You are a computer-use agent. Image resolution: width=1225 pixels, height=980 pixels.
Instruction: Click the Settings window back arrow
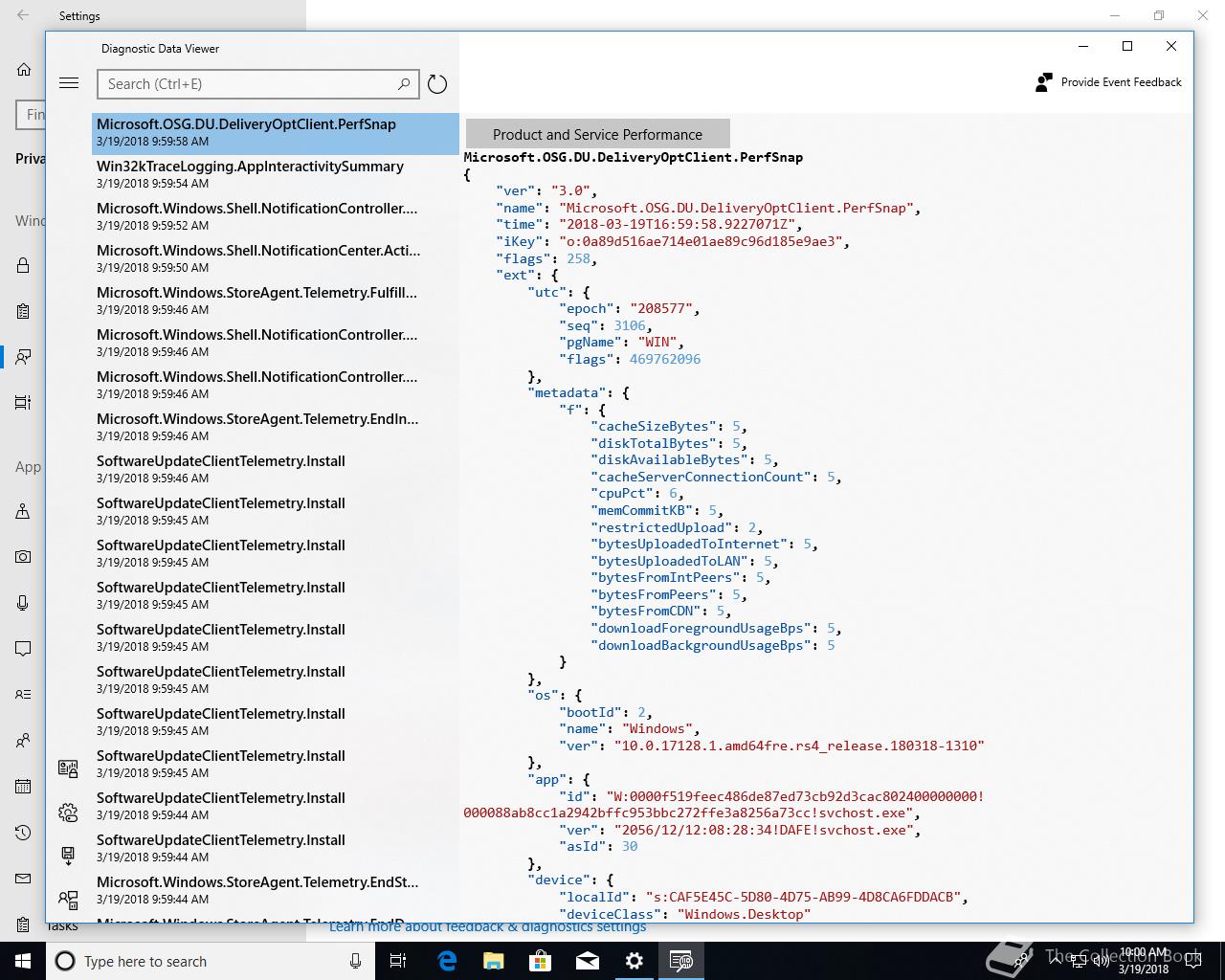[23, 15]
